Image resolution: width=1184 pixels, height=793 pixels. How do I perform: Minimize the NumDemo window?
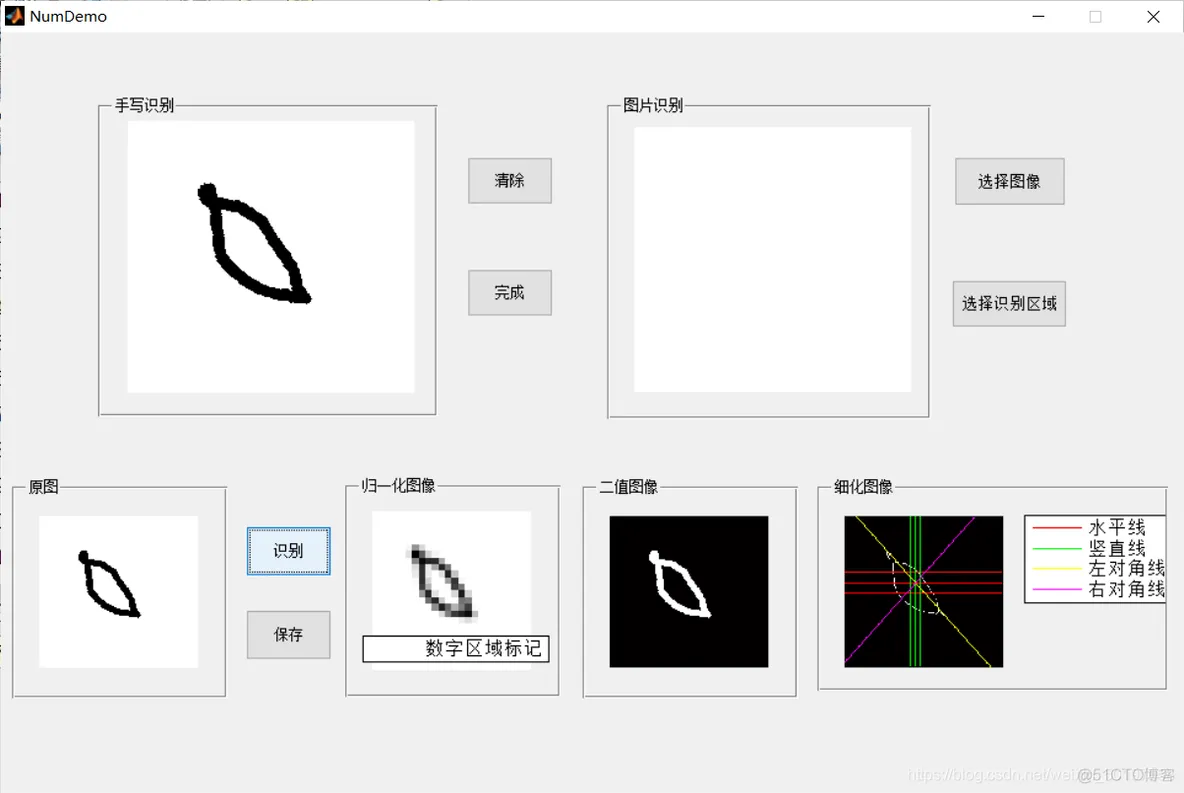(x=1038, y=17)
